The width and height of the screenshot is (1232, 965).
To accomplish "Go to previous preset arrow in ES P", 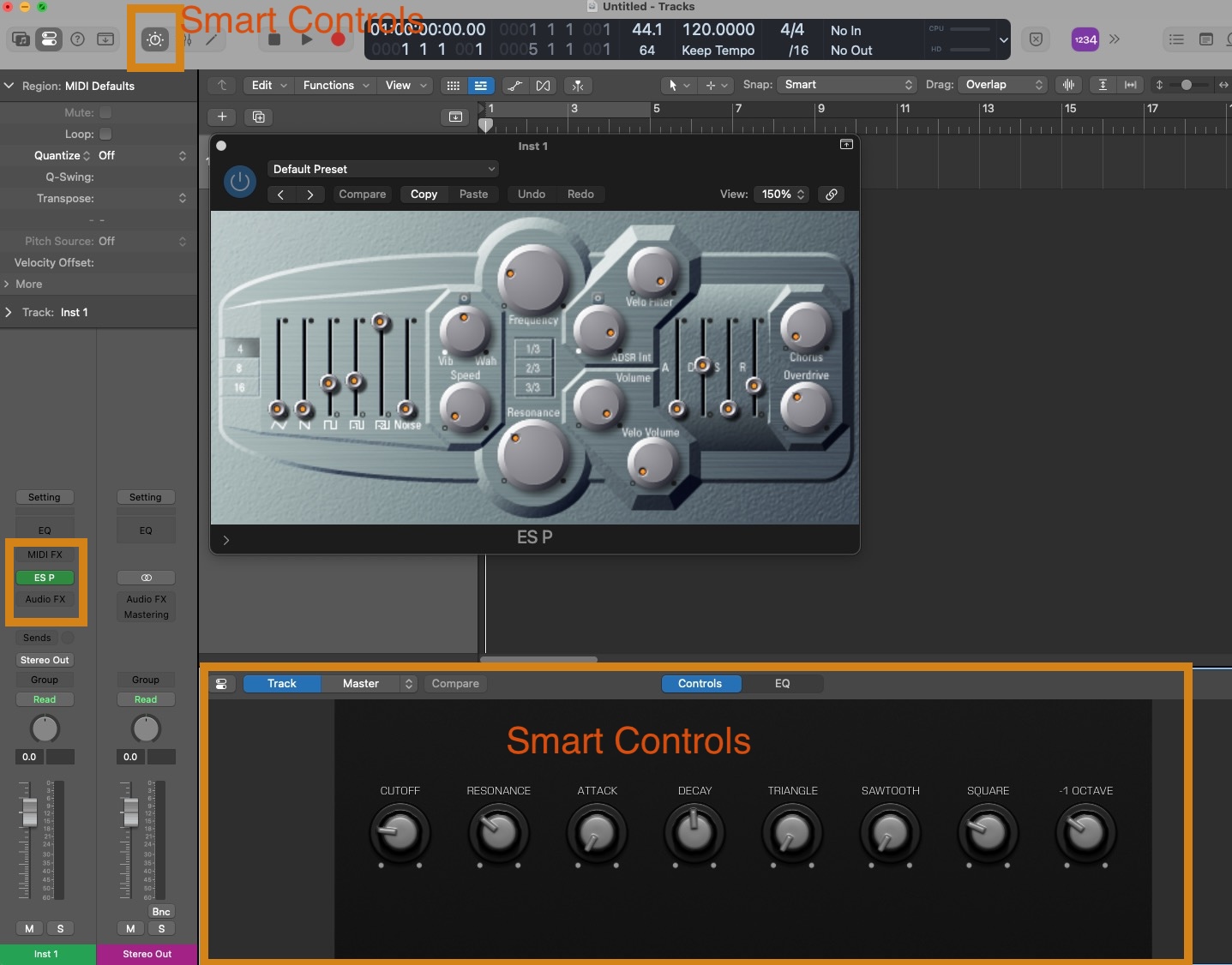I will point(280,195).
